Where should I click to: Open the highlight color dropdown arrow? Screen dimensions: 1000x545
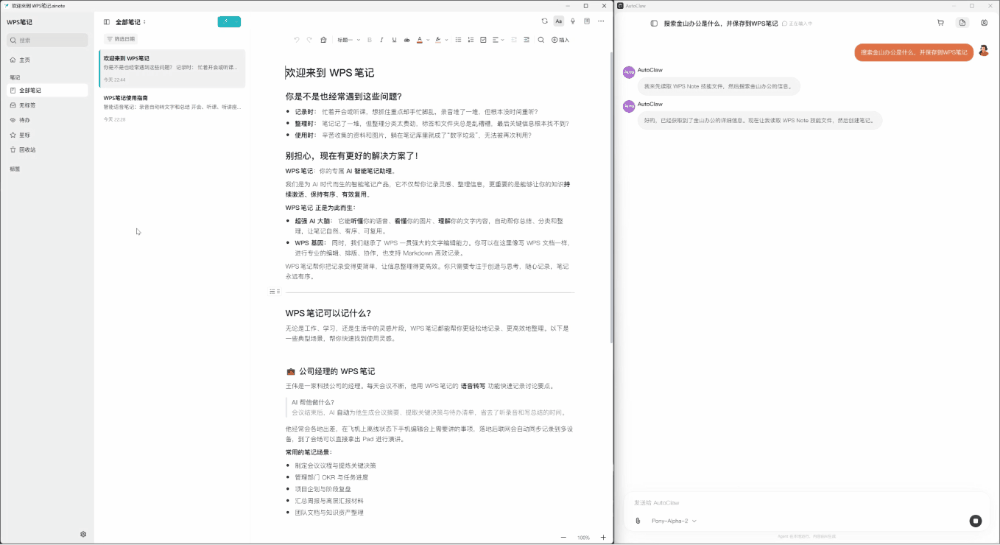tap(446, 40)
